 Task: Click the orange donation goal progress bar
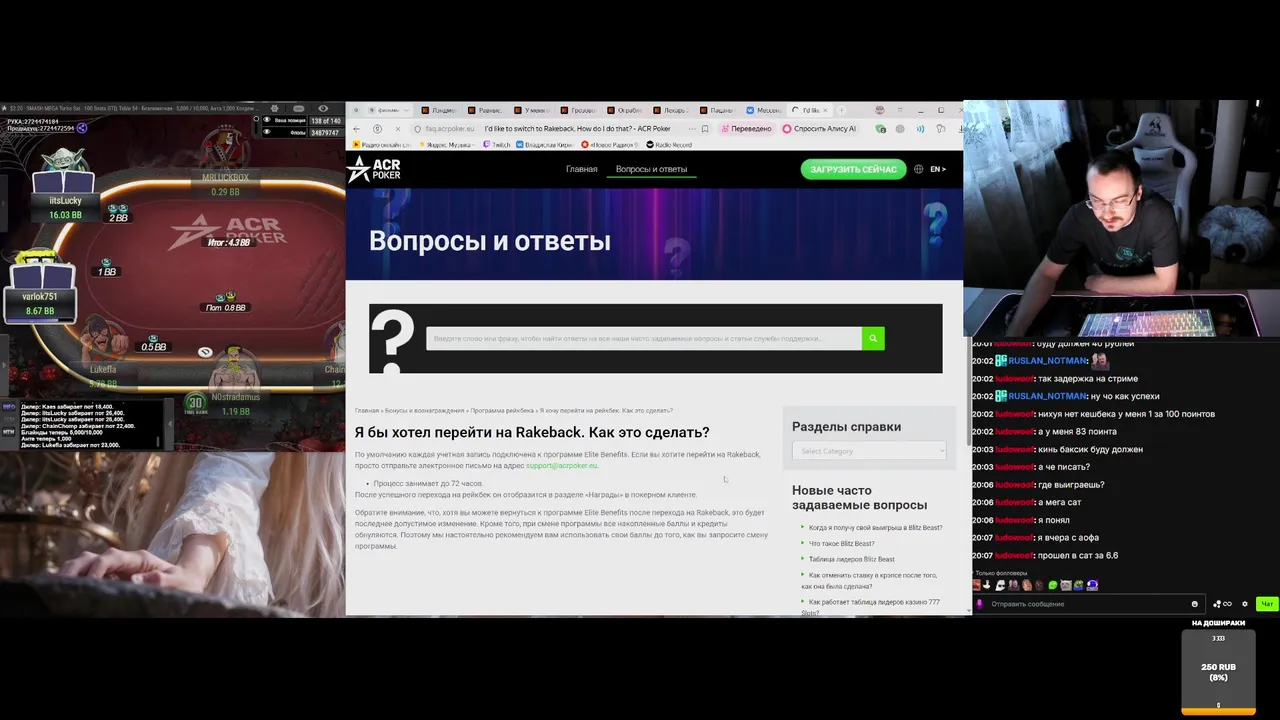pos(1218,712)
